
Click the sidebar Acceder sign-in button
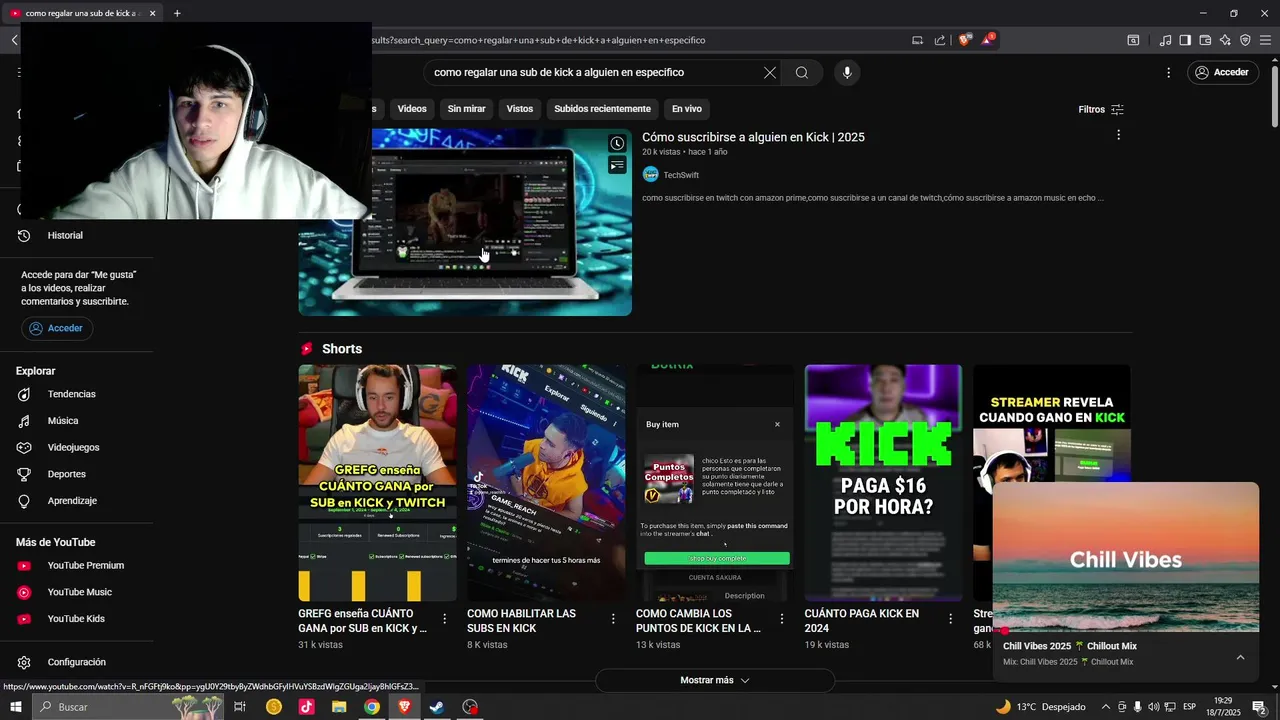[x=57, y=328]
